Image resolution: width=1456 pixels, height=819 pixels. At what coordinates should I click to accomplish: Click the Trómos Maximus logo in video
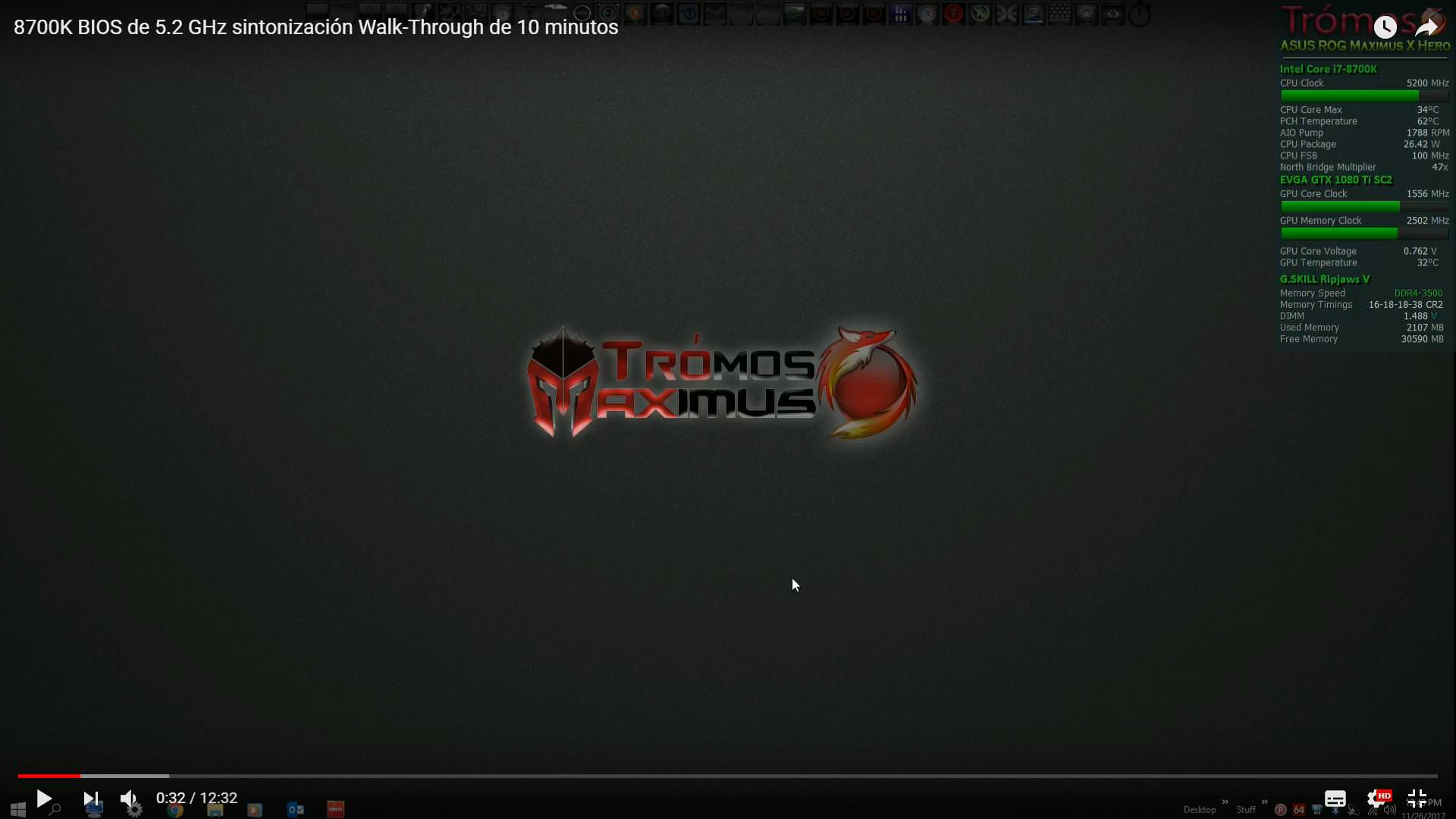click(722, 383)
